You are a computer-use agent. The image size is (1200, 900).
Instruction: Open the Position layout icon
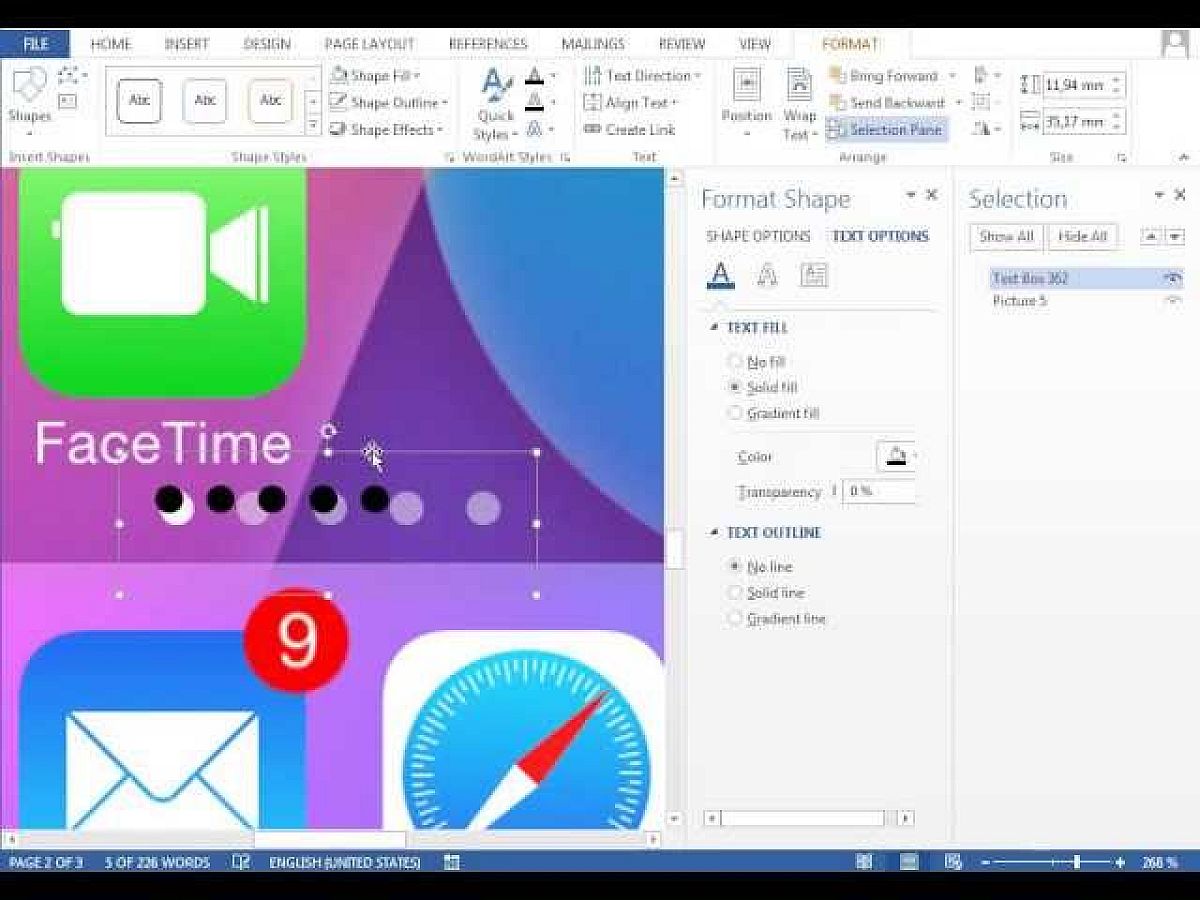click(746, 86)
